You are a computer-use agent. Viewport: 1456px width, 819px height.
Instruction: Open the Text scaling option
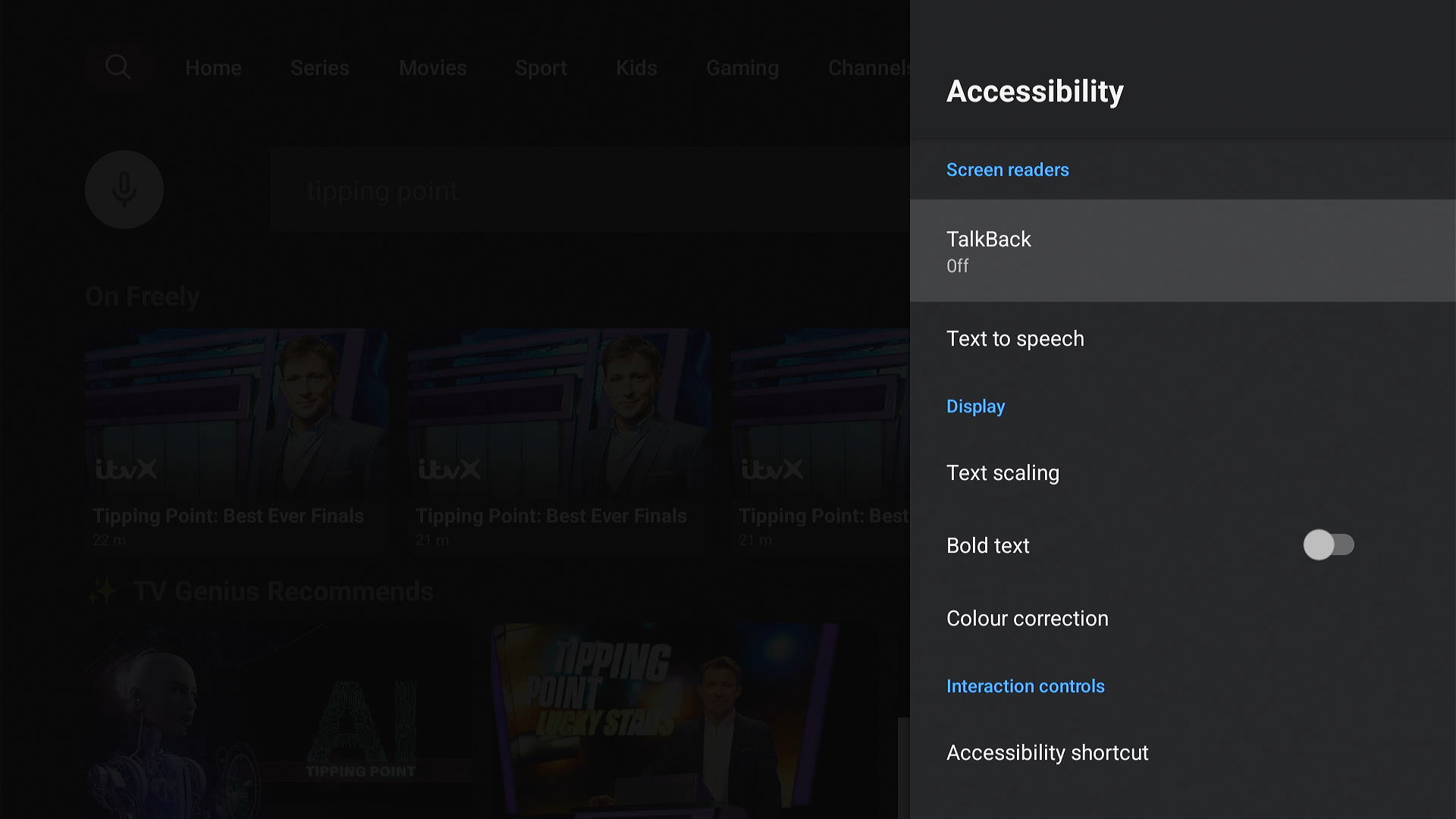[x=1183, y=473]
